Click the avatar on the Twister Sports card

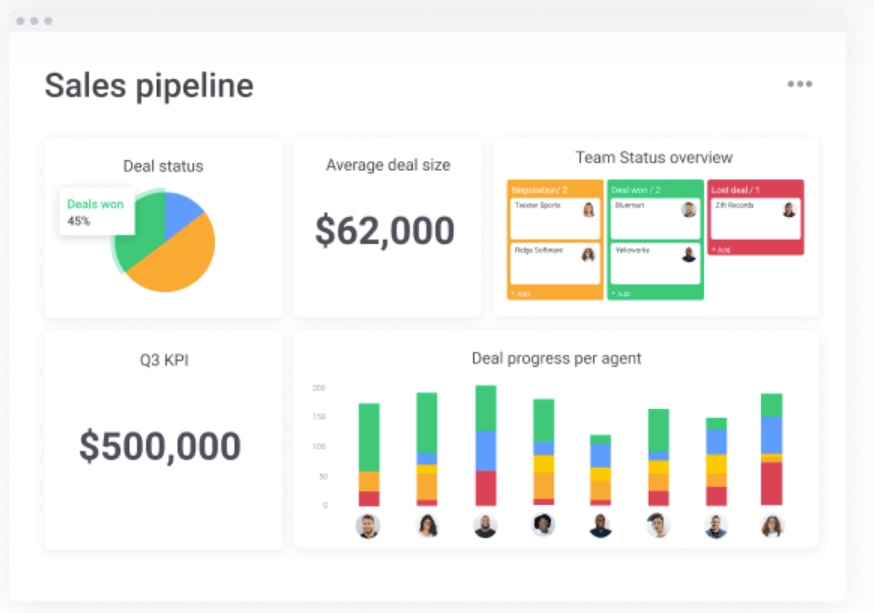tap(589, 210)
